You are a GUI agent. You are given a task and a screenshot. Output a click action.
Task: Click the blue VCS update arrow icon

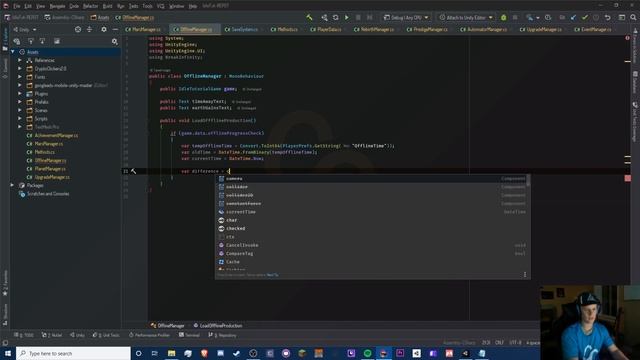pyautogui.click(x=573, y=18)
